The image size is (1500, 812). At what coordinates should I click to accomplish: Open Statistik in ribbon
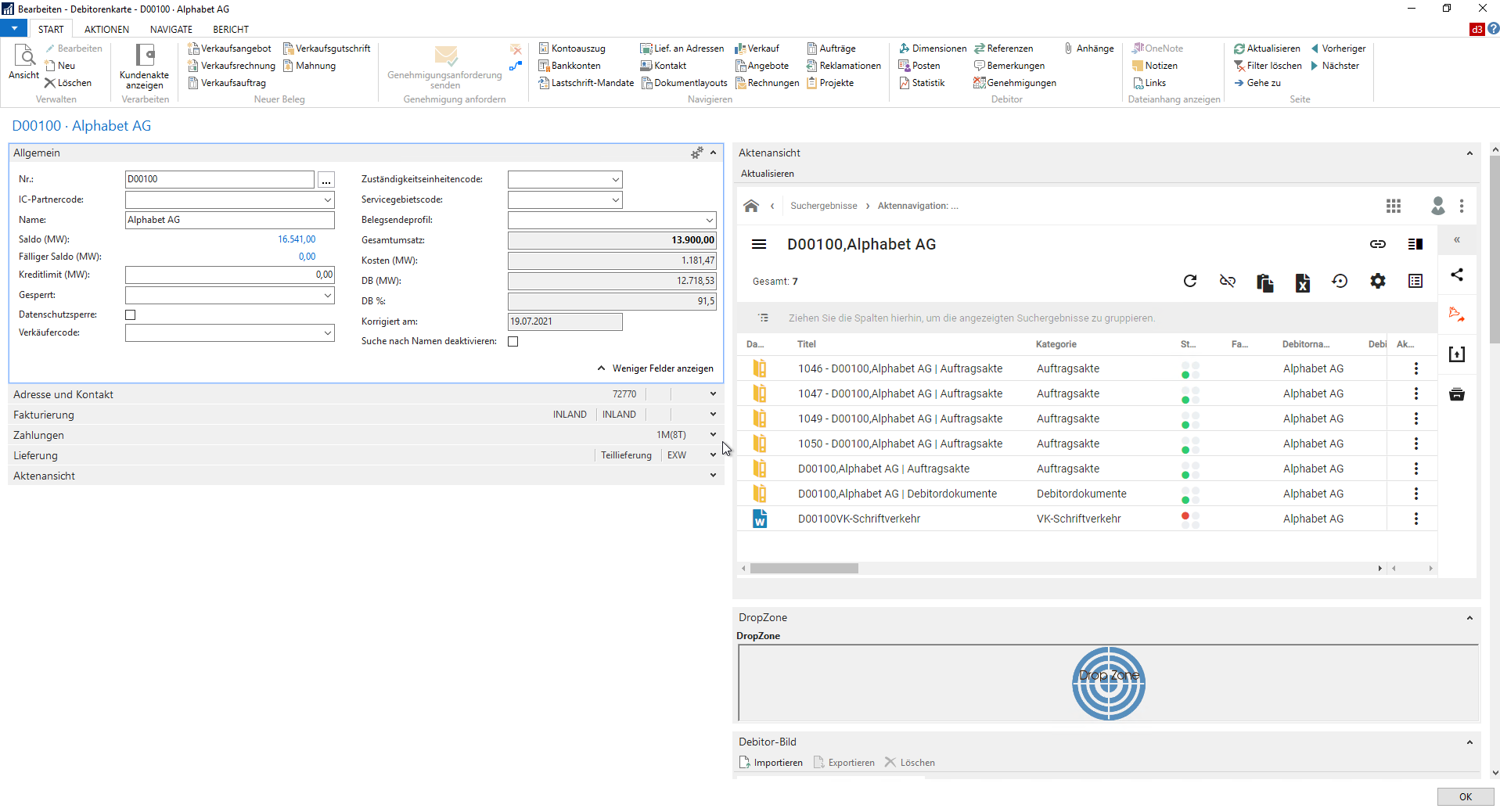[x=922, y=83]
